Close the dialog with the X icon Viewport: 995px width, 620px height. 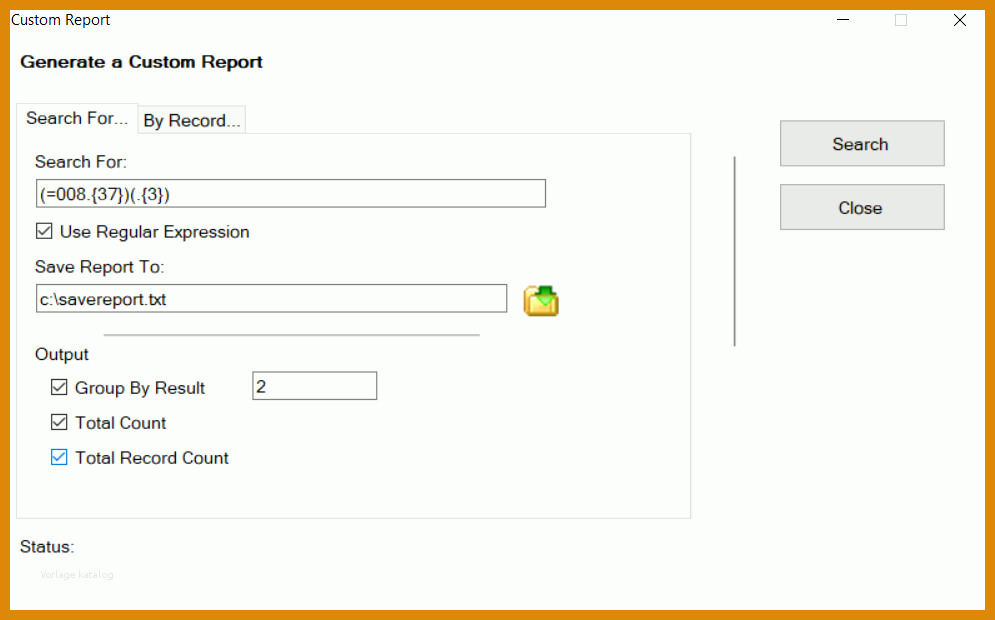tap(959, 20)
